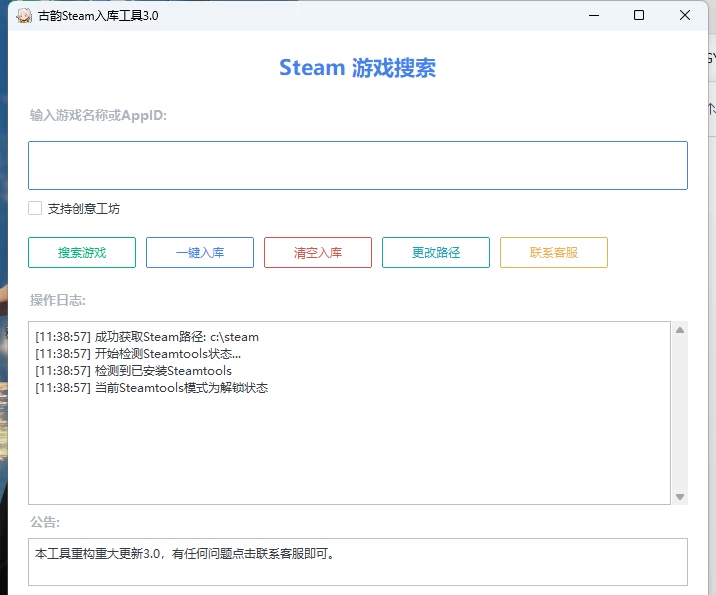Image resolution: width=716 pixels, height=595 pixels.
Task: Click the Steam 游戏搜索 heading
Action: pos(358,68)
